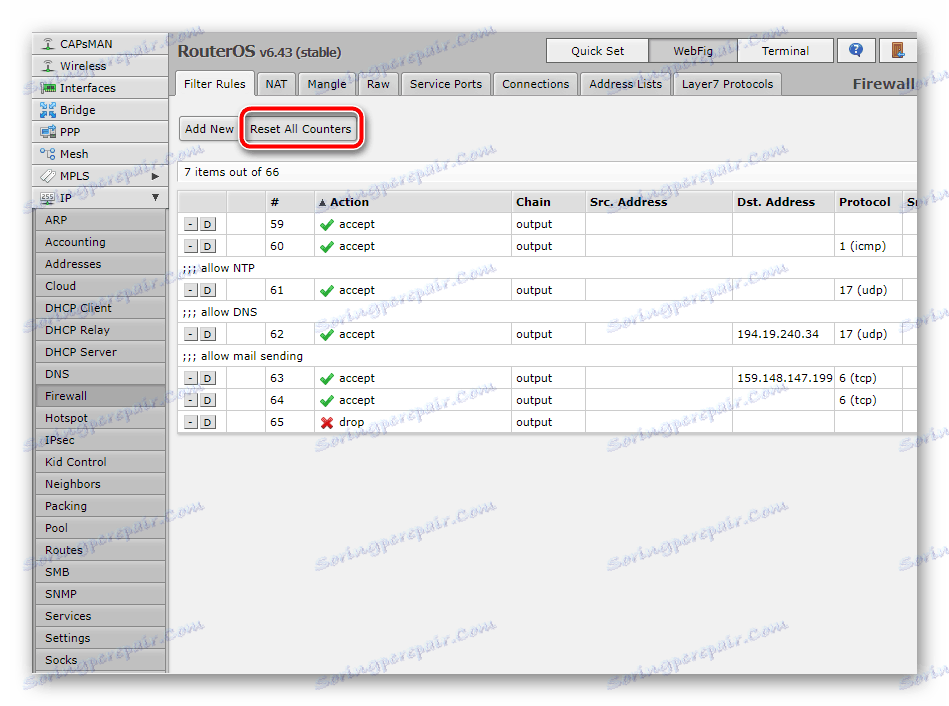The image size is (949, 706).
Task: Click the CAPsMAN antenna icon
Action: click(48, 44)
